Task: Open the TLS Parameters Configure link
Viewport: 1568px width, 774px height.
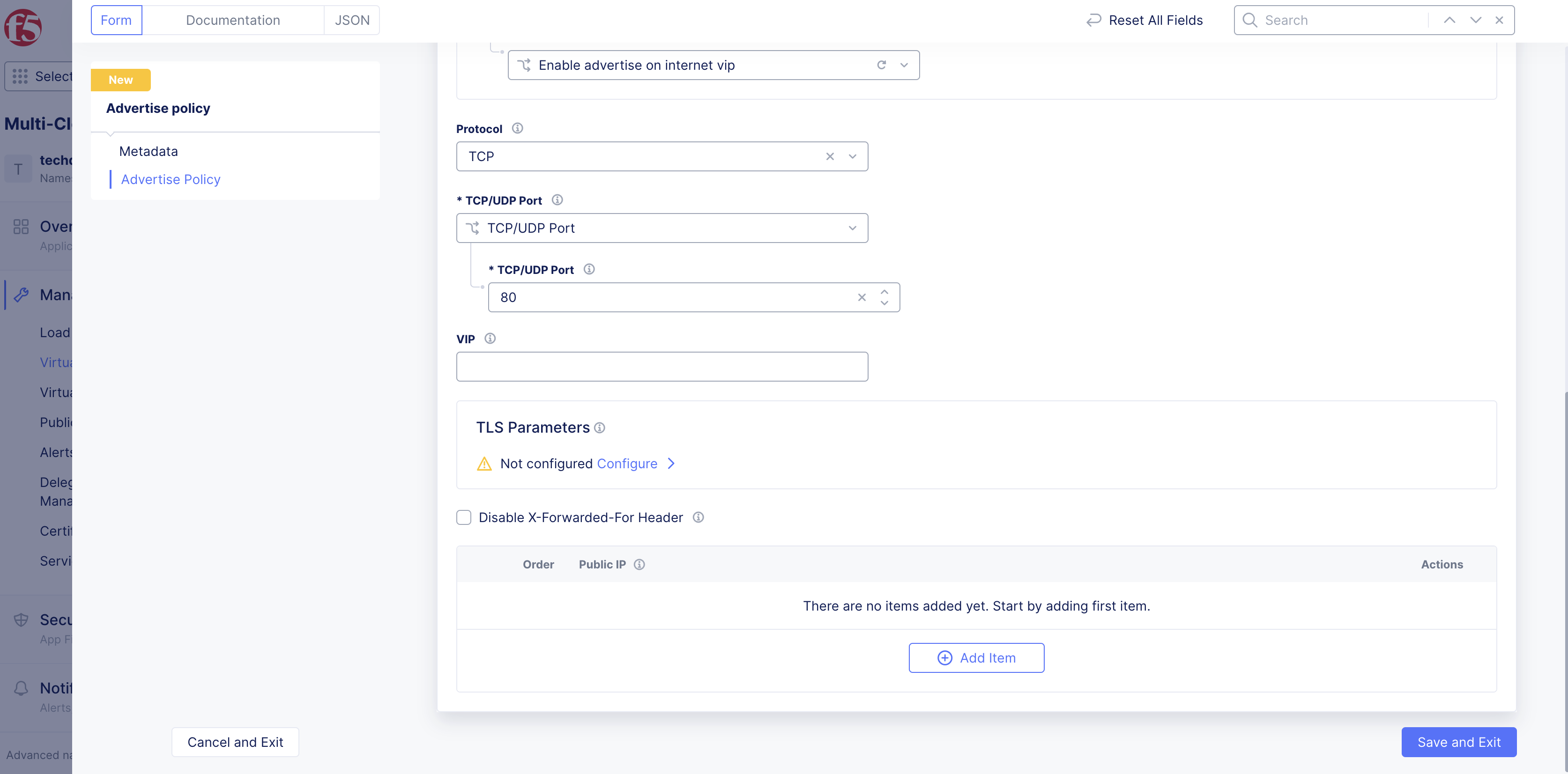Action: pos(627,464)
